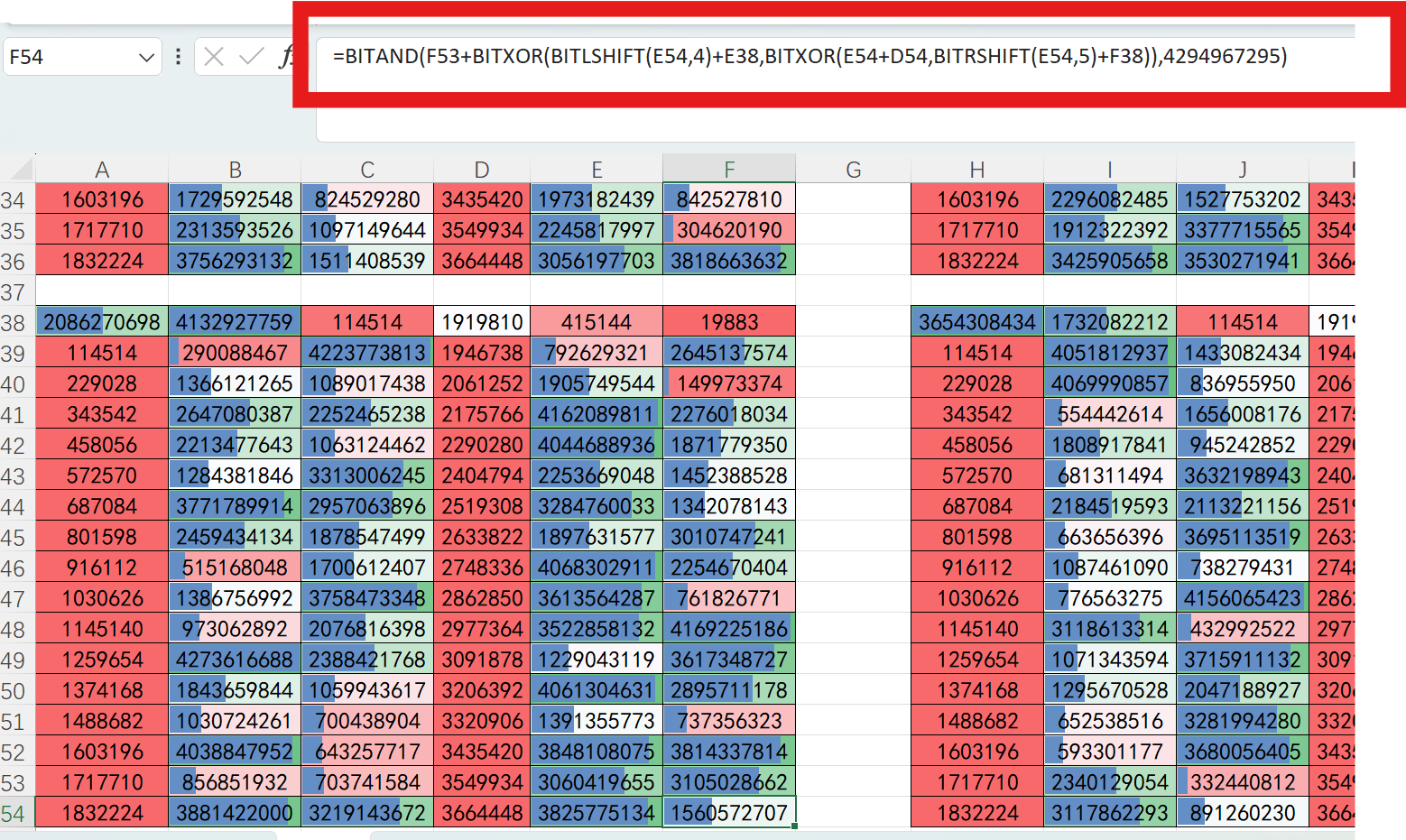Select the row 37 header
Image resolution: width=1406 pixels, height=840 pixels.
[14, 292]
